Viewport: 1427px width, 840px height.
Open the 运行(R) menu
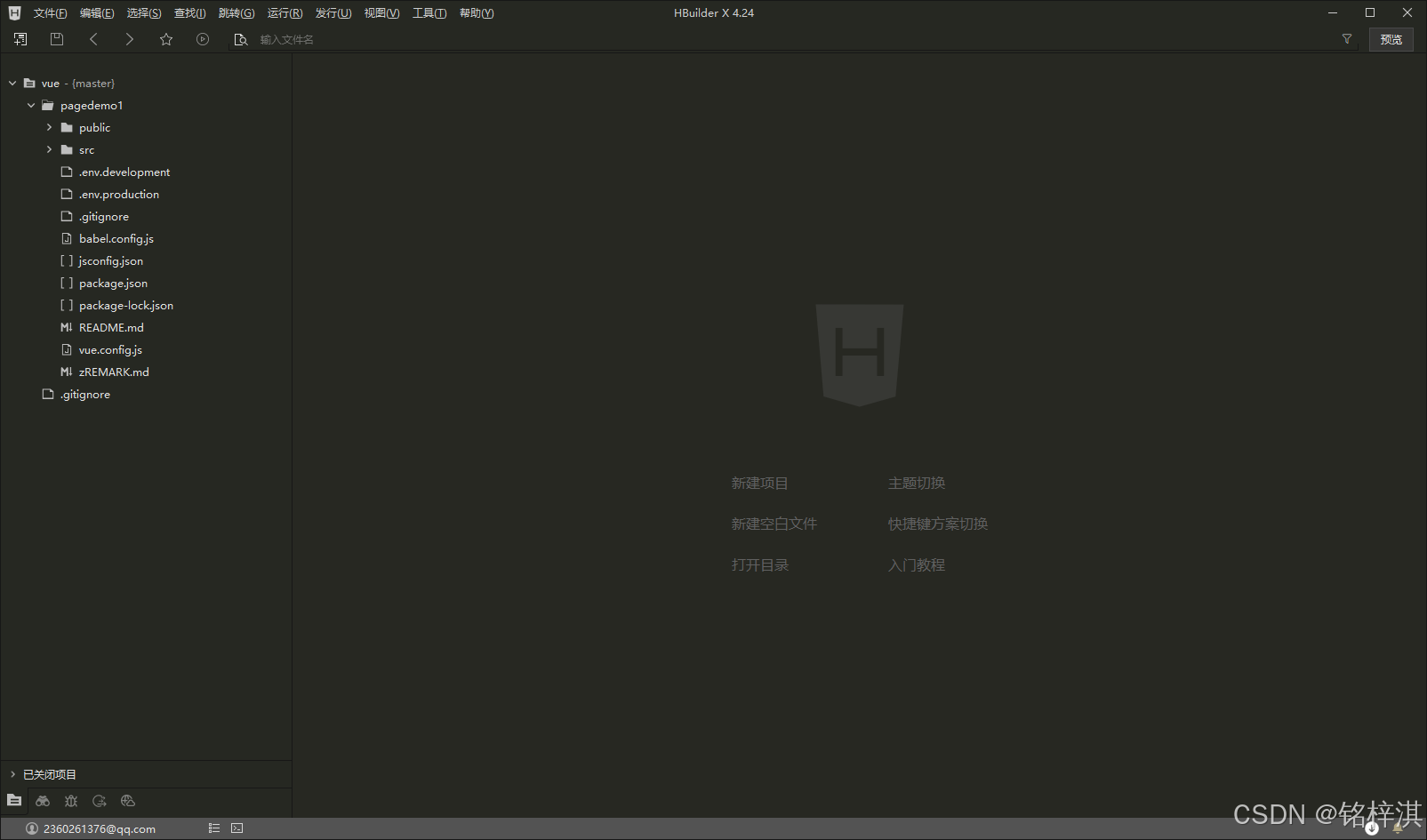tap(285, 13)
